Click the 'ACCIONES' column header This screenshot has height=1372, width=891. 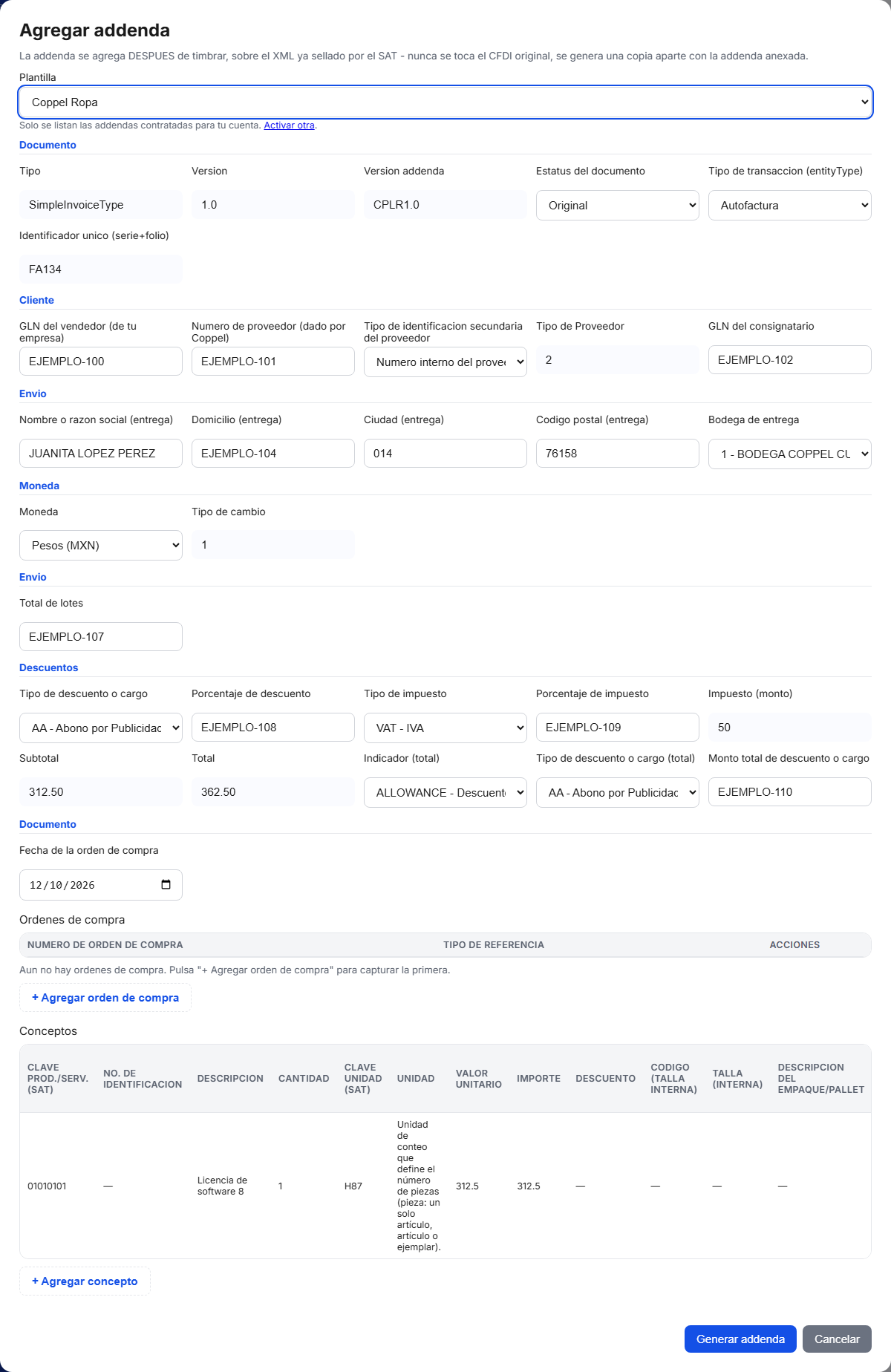point(794,945)
